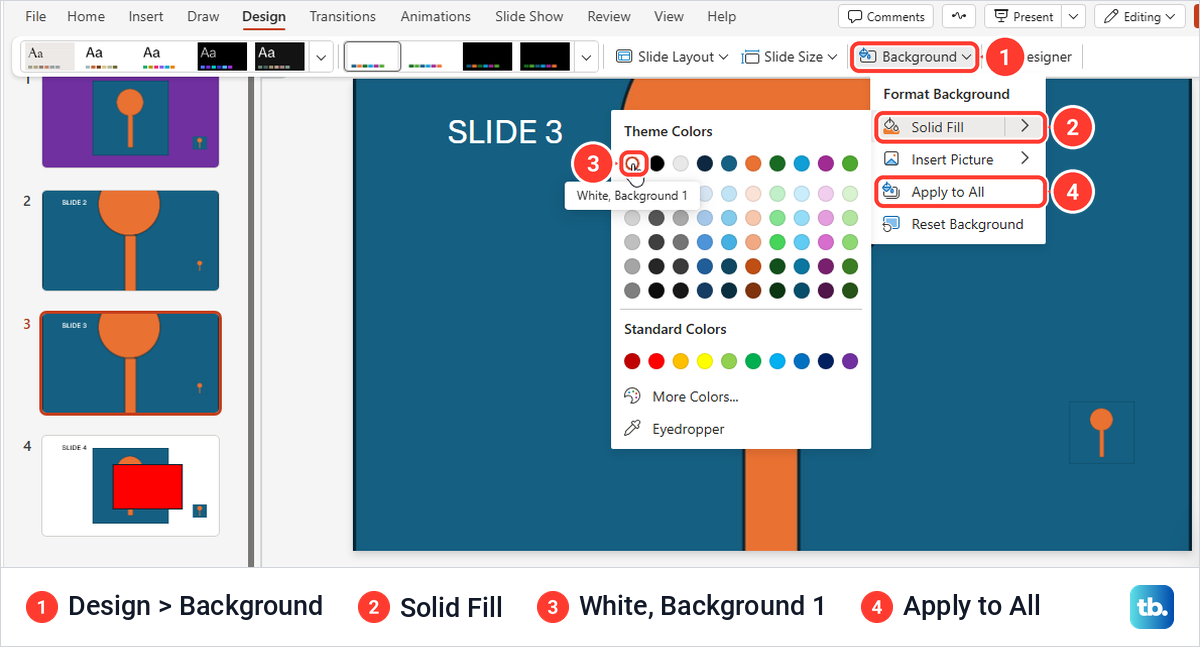This screenshot has height=647, width=1200.
Task: Open the Comments pane
Action: [x=886, y=16]
